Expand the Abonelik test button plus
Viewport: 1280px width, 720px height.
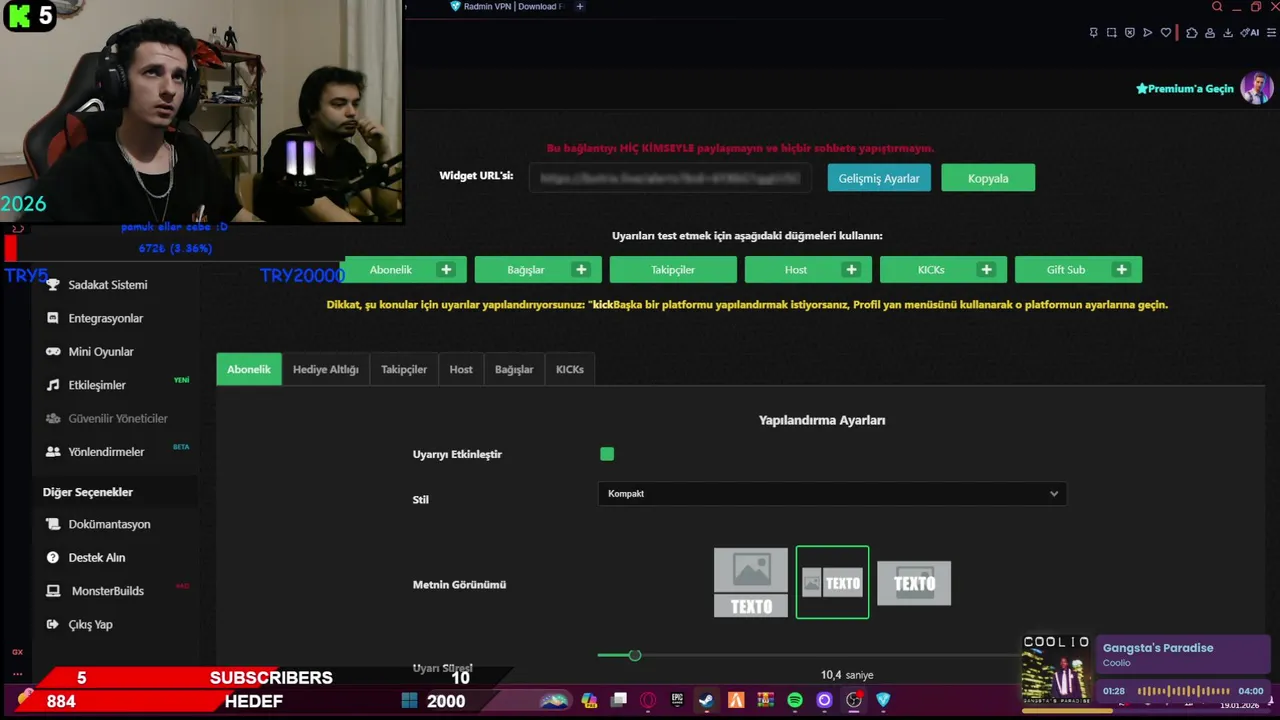tap(446, 270)
